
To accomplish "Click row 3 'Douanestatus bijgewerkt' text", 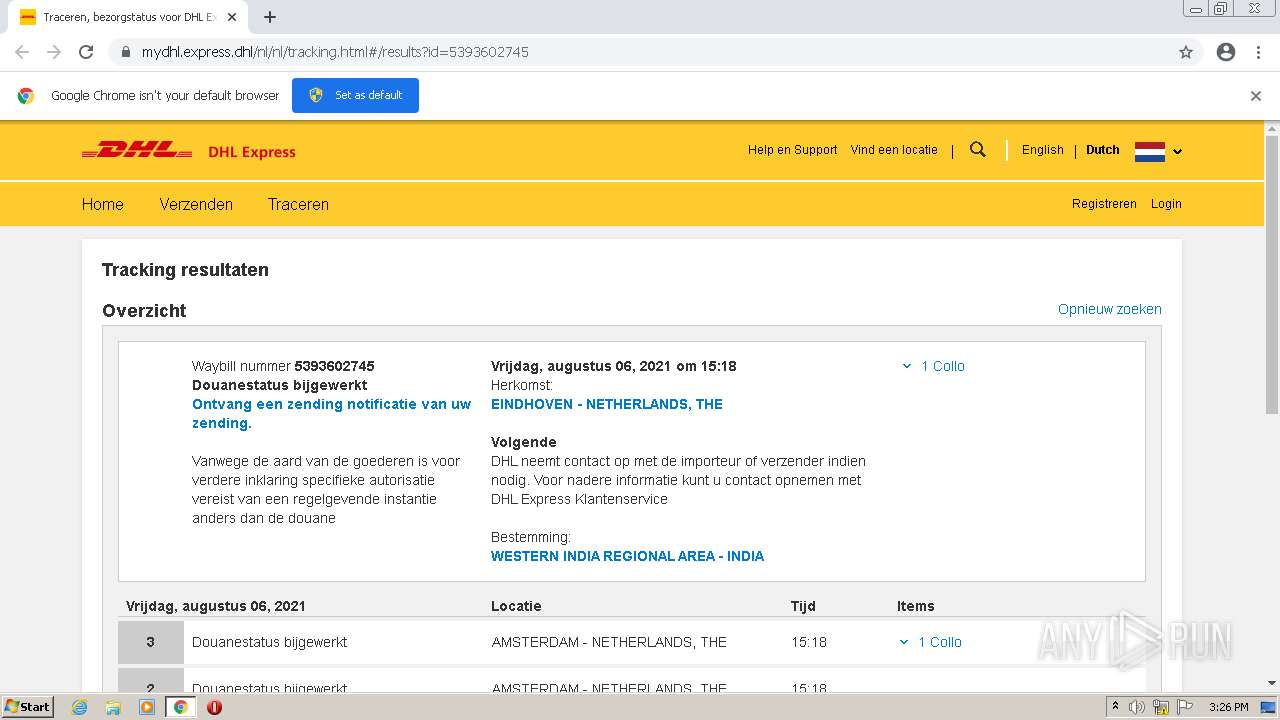I will [x=269, y=642].
